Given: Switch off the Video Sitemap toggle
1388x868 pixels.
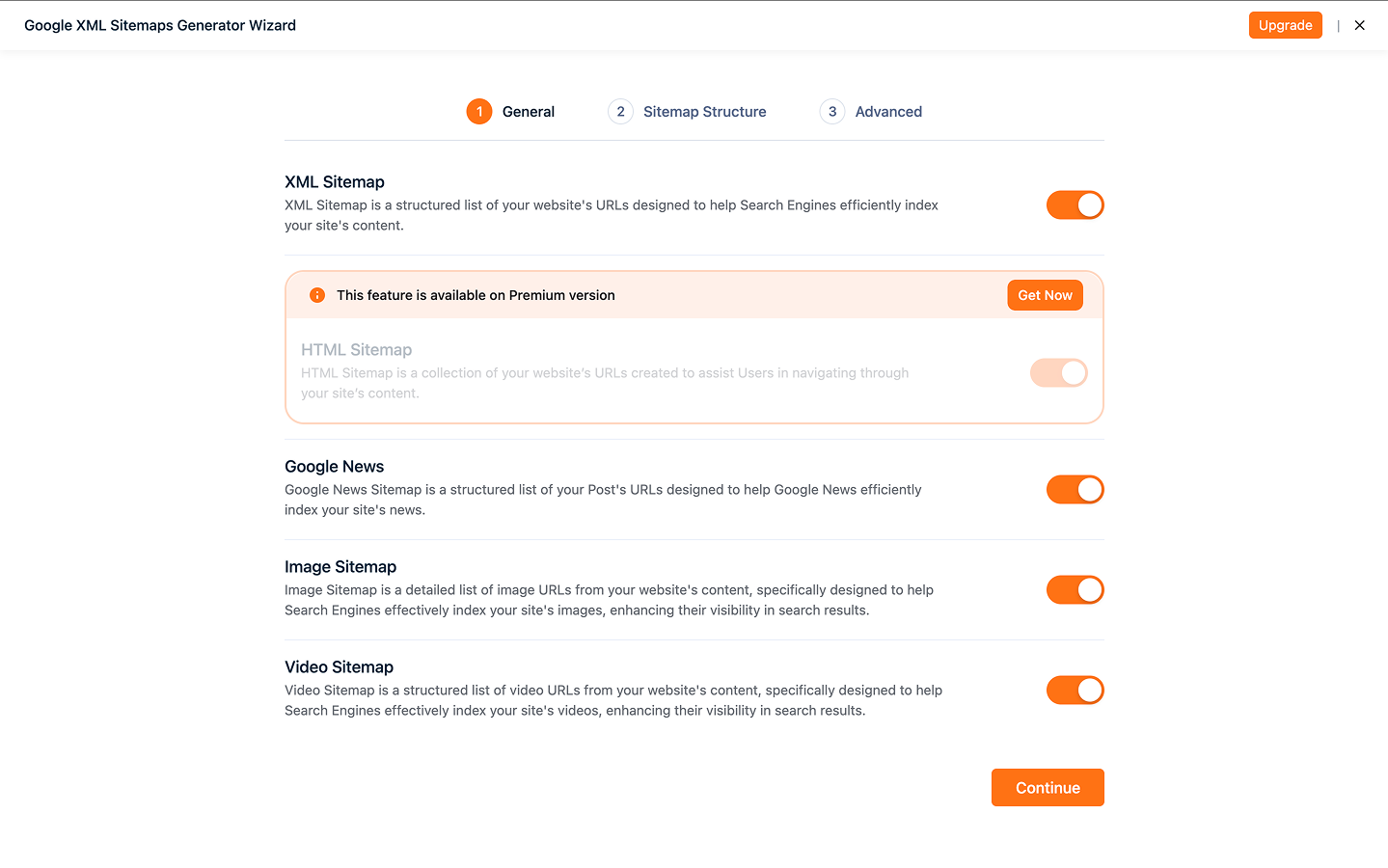Looking at the screenshot, I should click(1075, 691).
